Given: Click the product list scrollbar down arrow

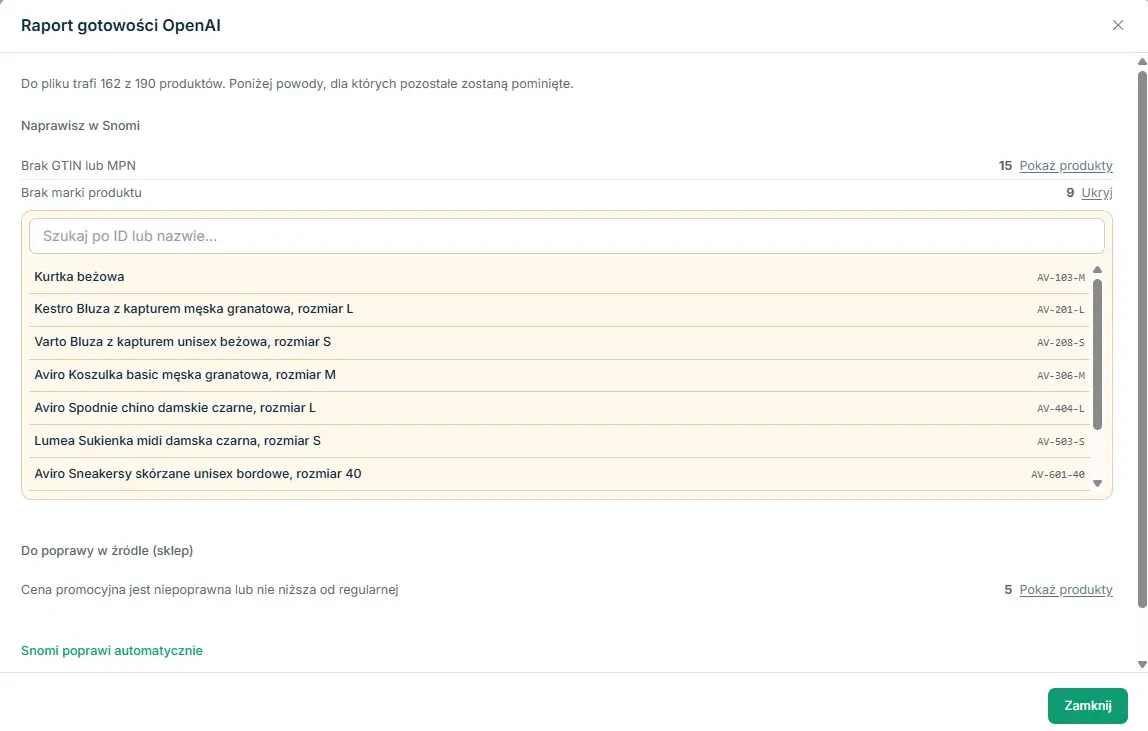Looking at the screenshot, I should (1097, 483).
